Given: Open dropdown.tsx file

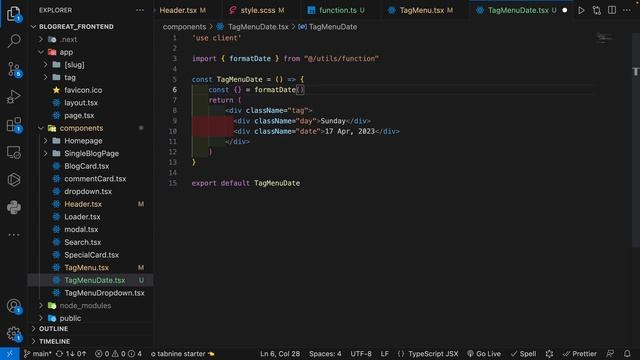Looking at the screenshot, I should pos(88,191).
